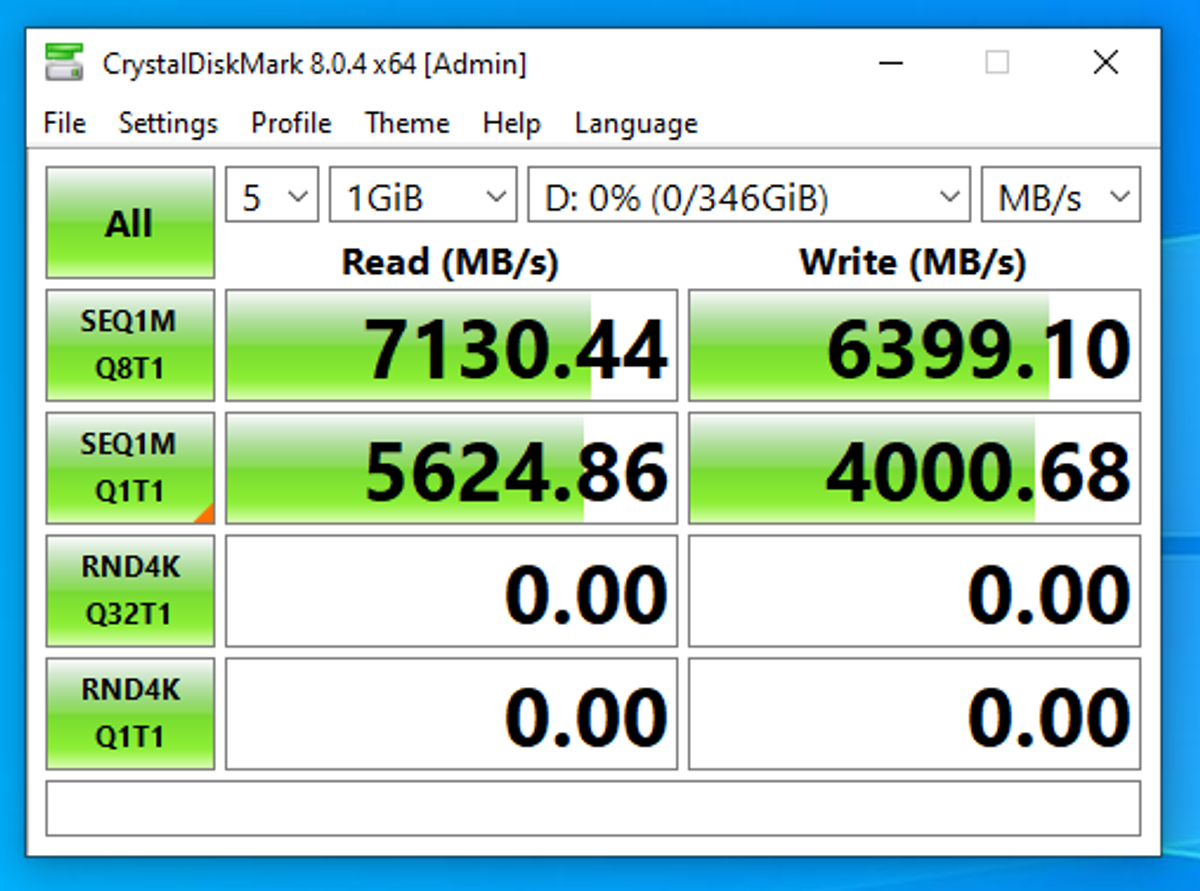The width and height of the screenshot is (1200, 891).
Task: Start the SEQ1M Q1T1 test
Action: pos(130,468)
